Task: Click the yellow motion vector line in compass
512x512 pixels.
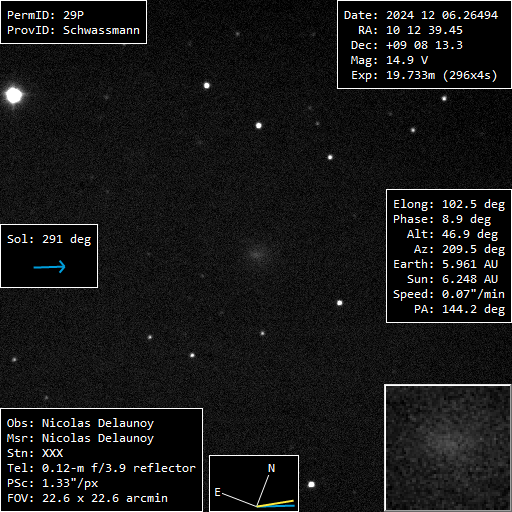Action: (275, 503)
